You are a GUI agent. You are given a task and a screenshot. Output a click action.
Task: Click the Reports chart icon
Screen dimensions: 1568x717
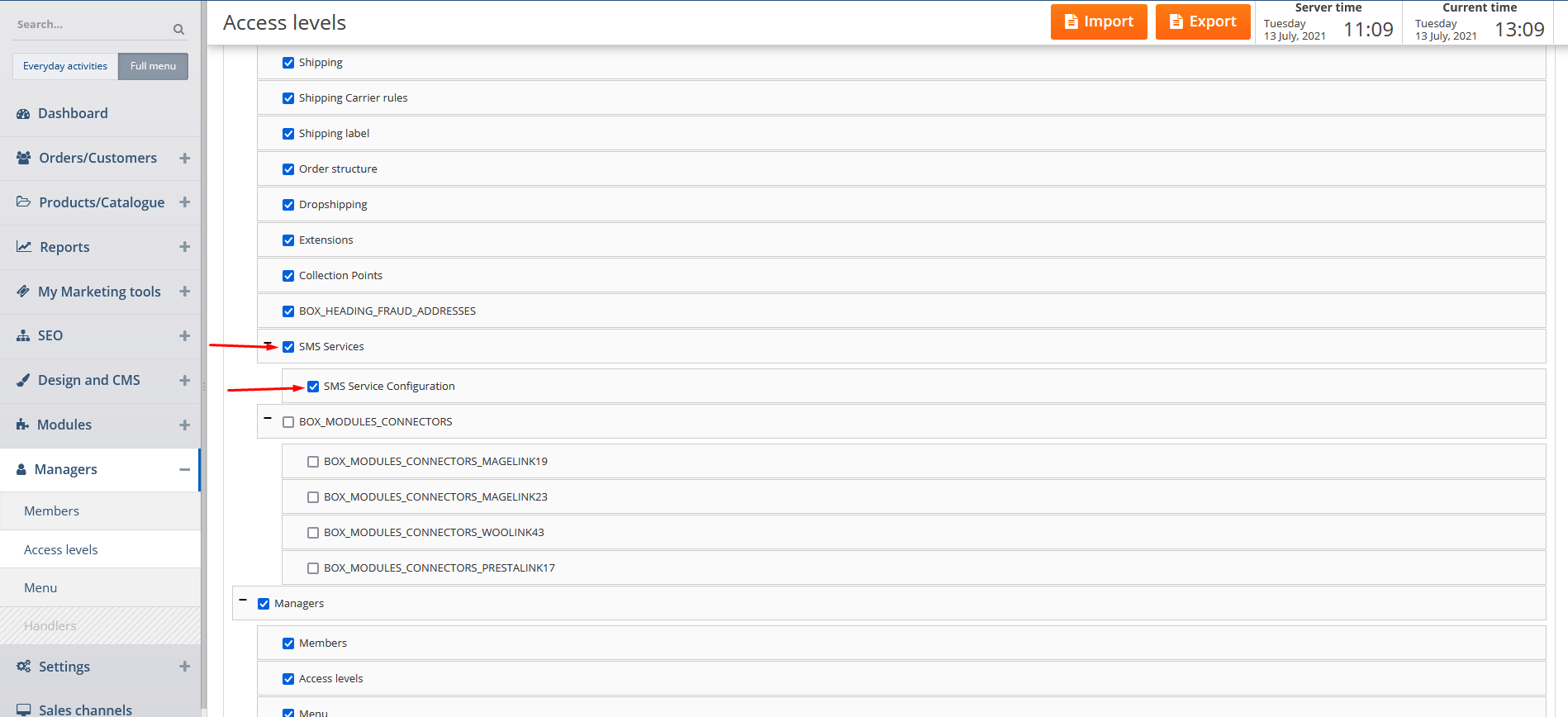[x=24, y=247]
